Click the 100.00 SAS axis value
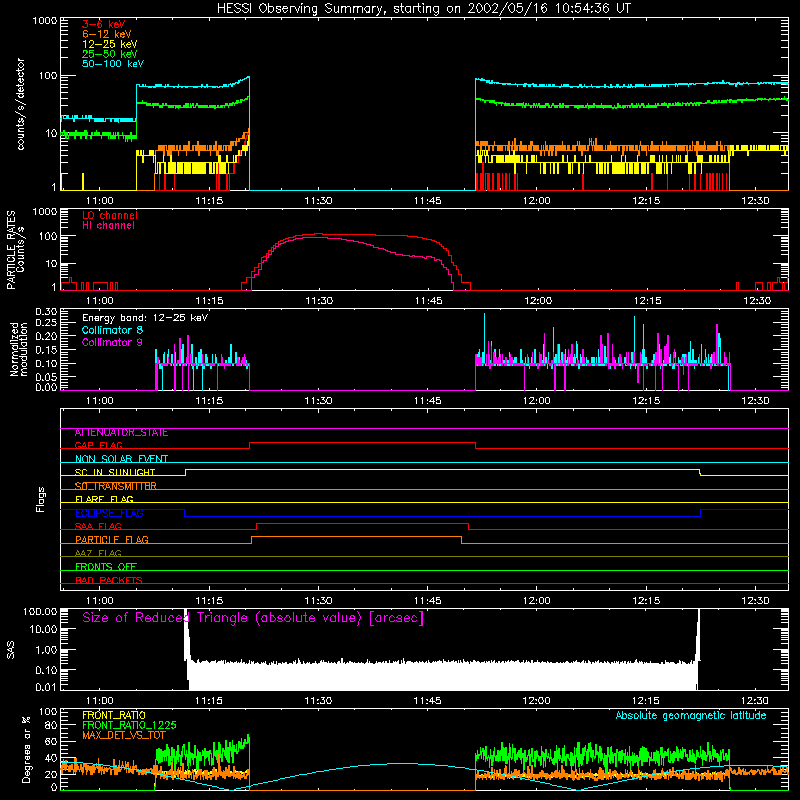The image size is (800, 800). tap(40, 611)
